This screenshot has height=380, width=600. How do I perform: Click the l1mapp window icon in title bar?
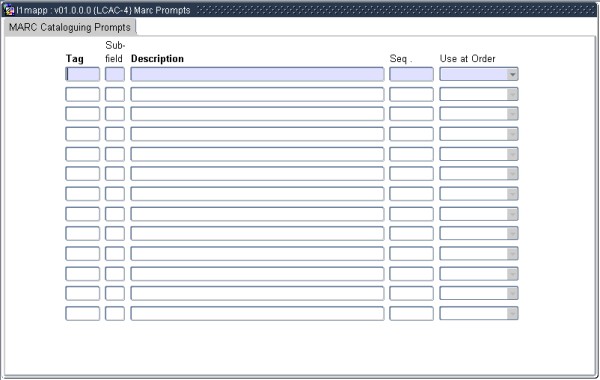point(8,10)
